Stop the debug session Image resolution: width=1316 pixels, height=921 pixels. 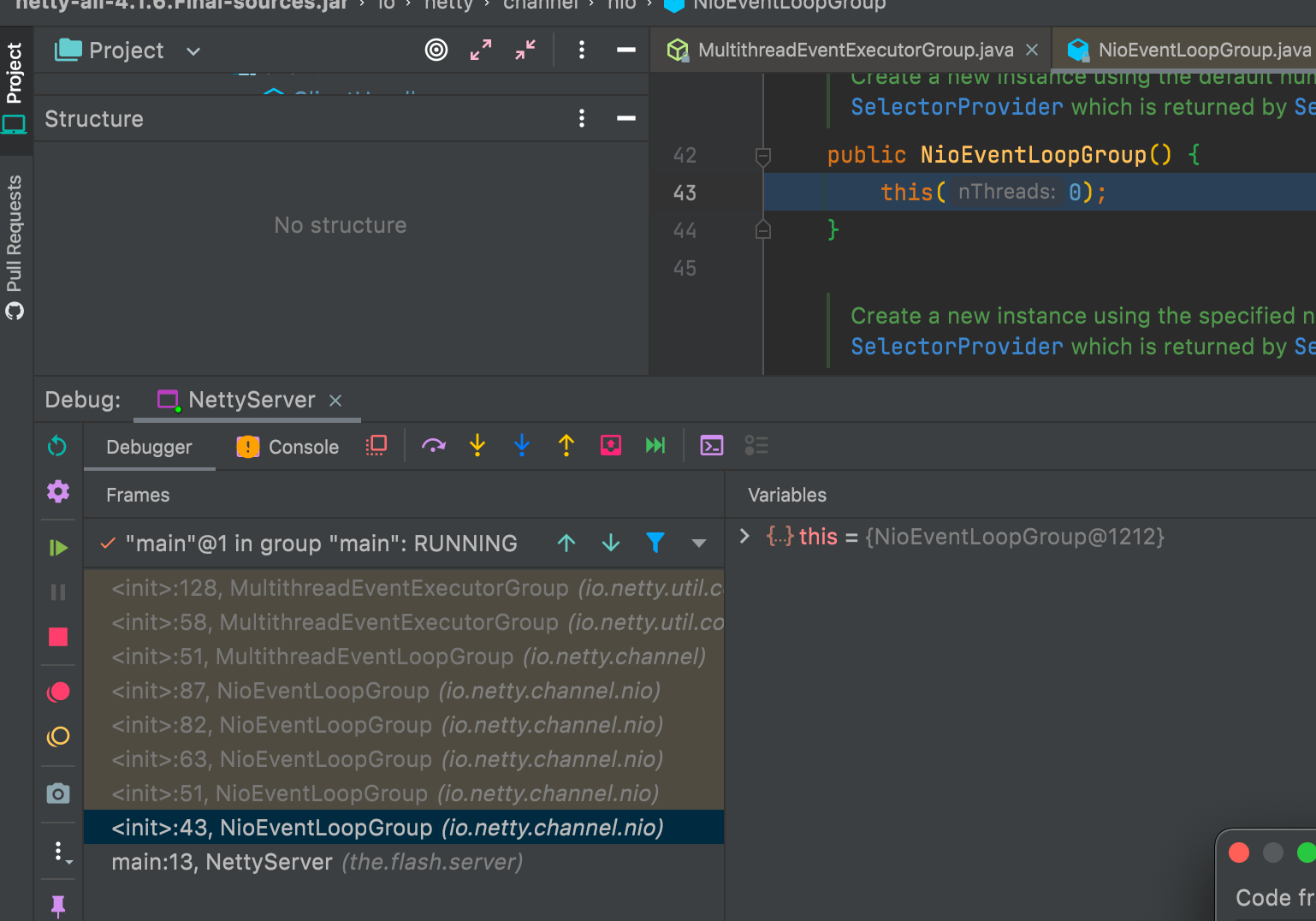tap(58, 637)
